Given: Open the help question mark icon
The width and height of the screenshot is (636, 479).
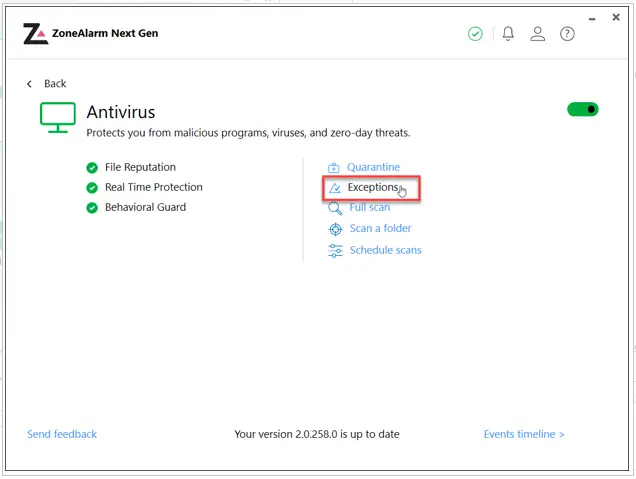Looking at the screenshot, I should [567, 34].
